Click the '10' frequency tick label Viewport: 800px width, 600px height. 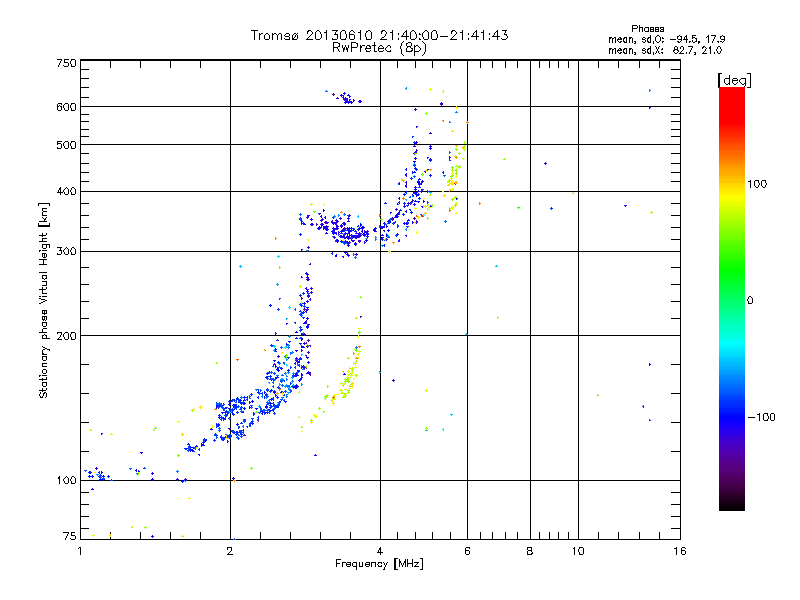578,551
